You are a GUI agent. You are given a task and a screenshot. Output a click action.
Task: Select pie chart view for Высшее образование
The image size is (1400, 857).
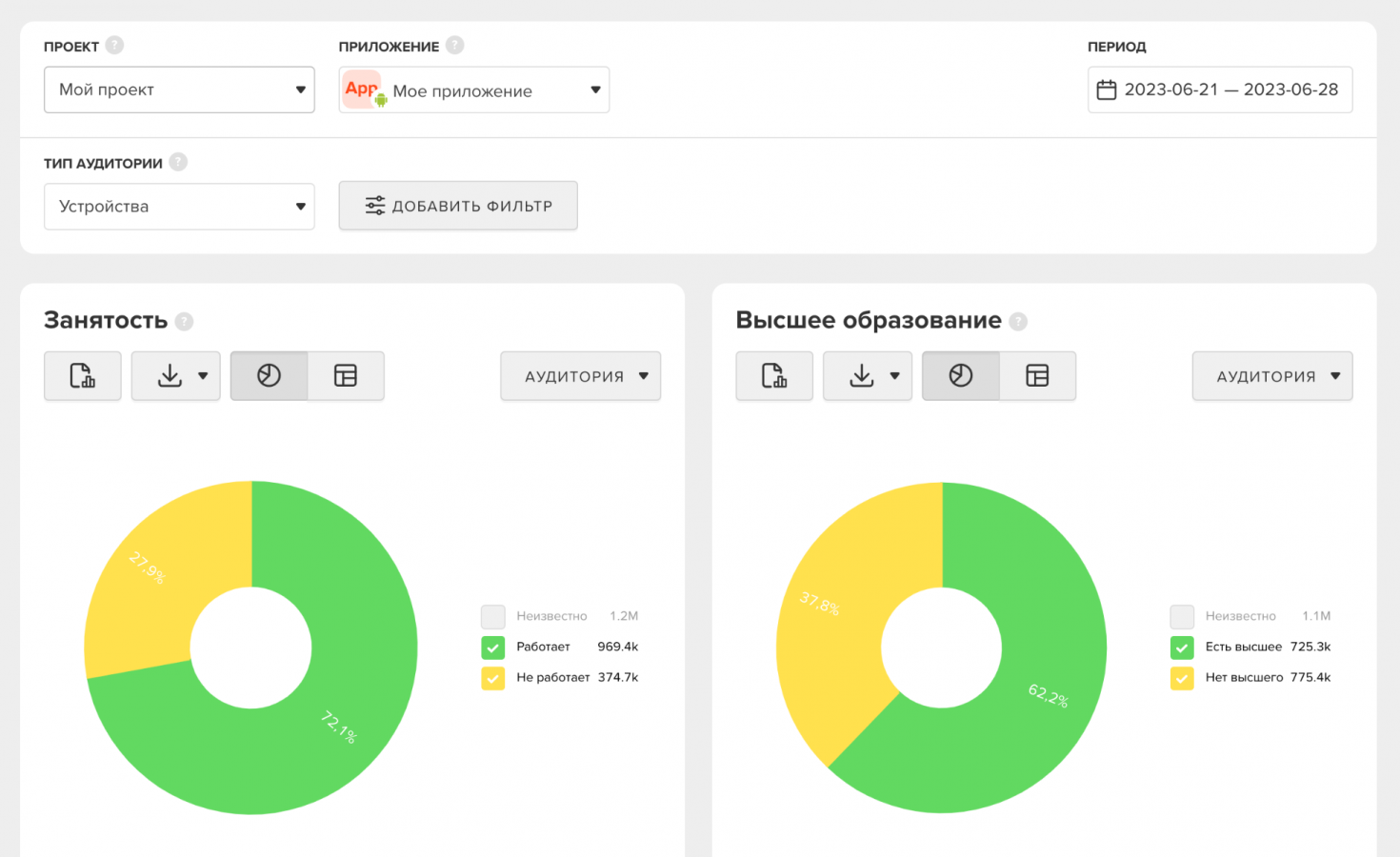click(x=961, y=376)
